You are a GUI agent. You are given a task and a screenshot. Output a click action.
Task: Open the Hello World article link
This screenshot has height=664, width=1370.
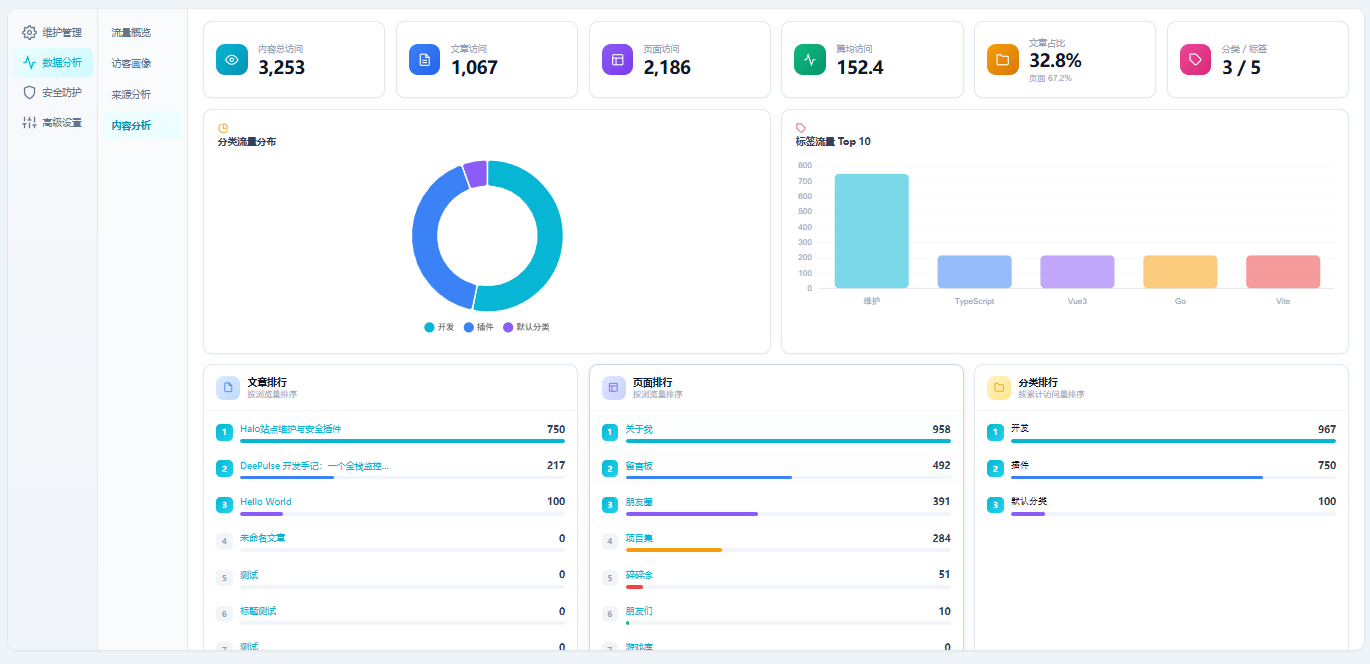266,502
